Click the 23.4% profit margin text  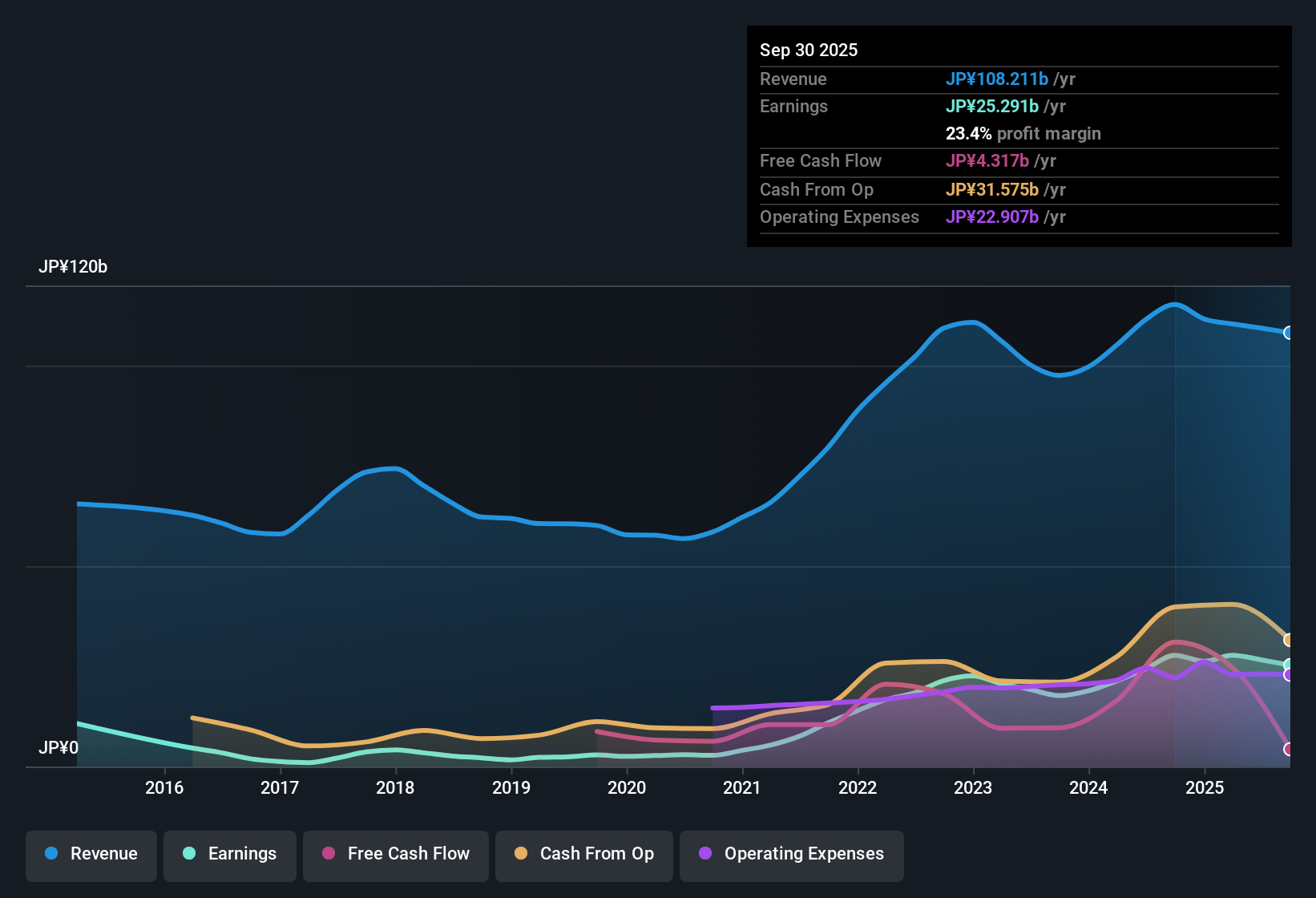click(1023, 133)
